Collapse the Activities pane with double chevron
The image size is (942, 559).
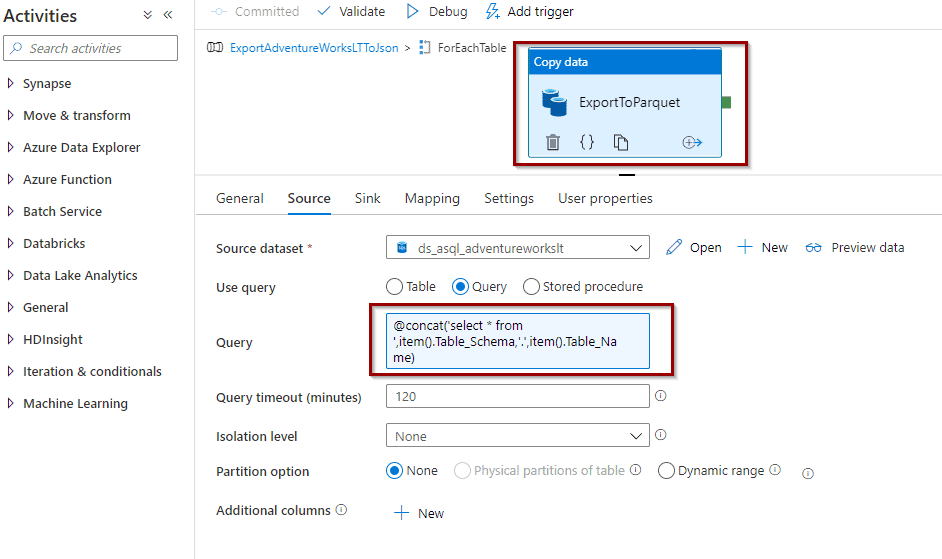click(x=168, y=15)
